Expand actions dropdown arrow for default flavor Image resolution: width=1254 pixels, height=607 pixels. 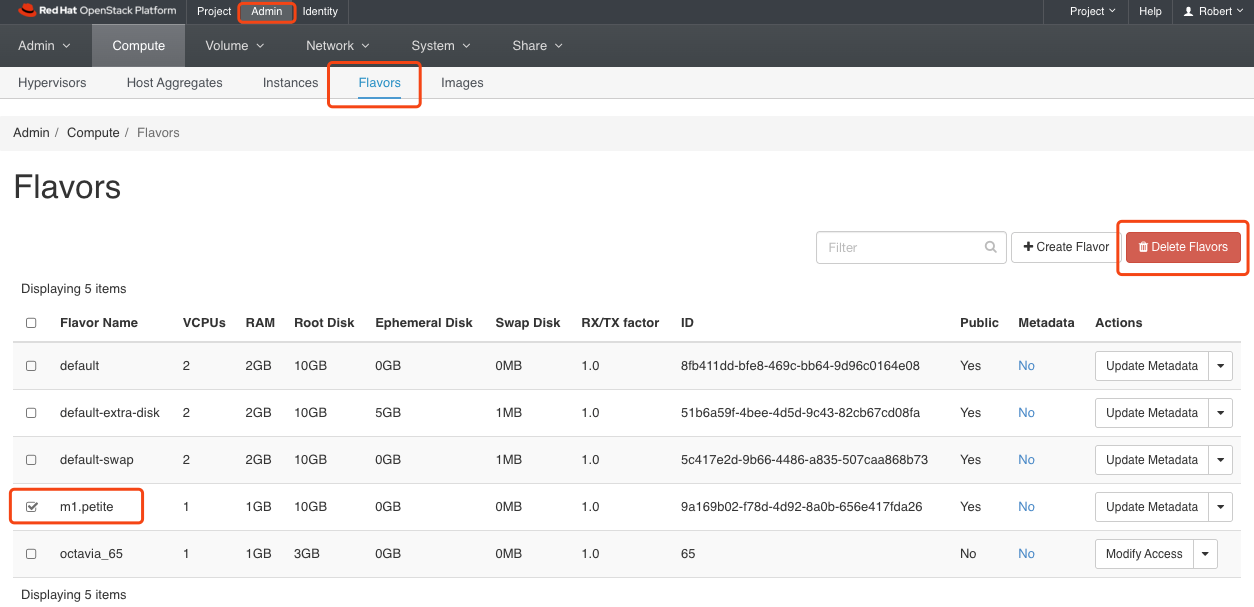1220,366
